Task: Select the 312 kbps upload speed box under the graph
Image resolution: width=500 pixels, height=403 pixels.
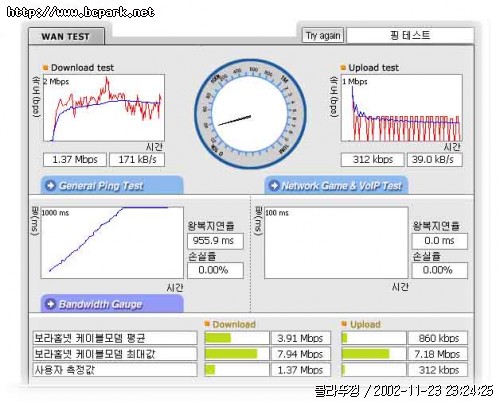Action: [x=372, y=160]
